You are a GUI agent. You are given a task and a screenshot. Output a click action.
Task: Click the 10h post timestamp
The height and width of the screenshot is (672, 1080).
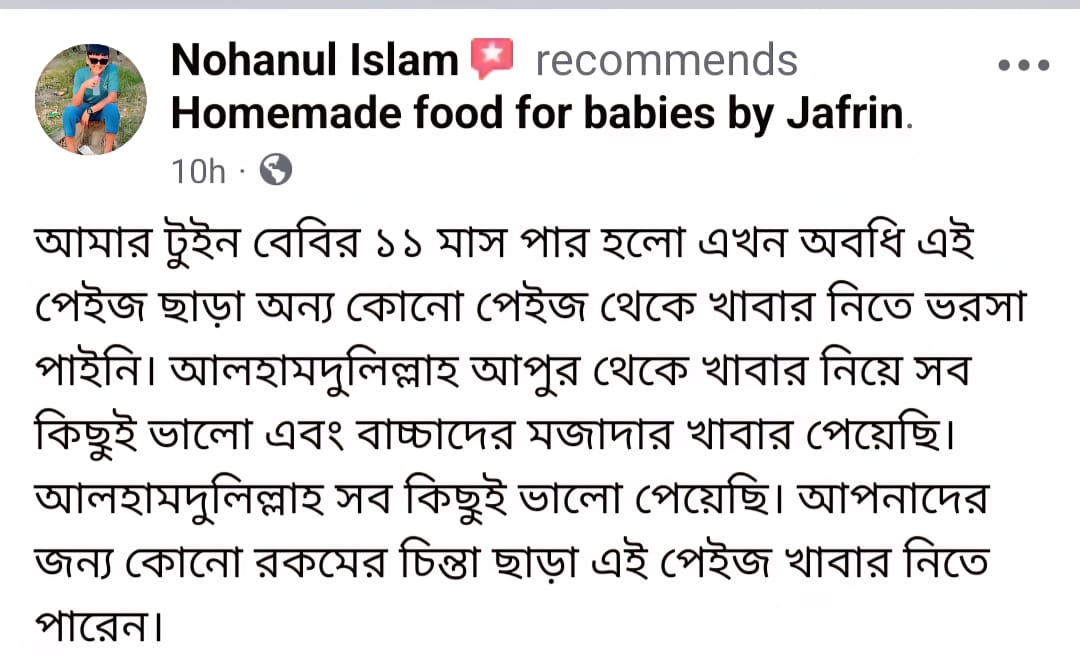(199, 172)
